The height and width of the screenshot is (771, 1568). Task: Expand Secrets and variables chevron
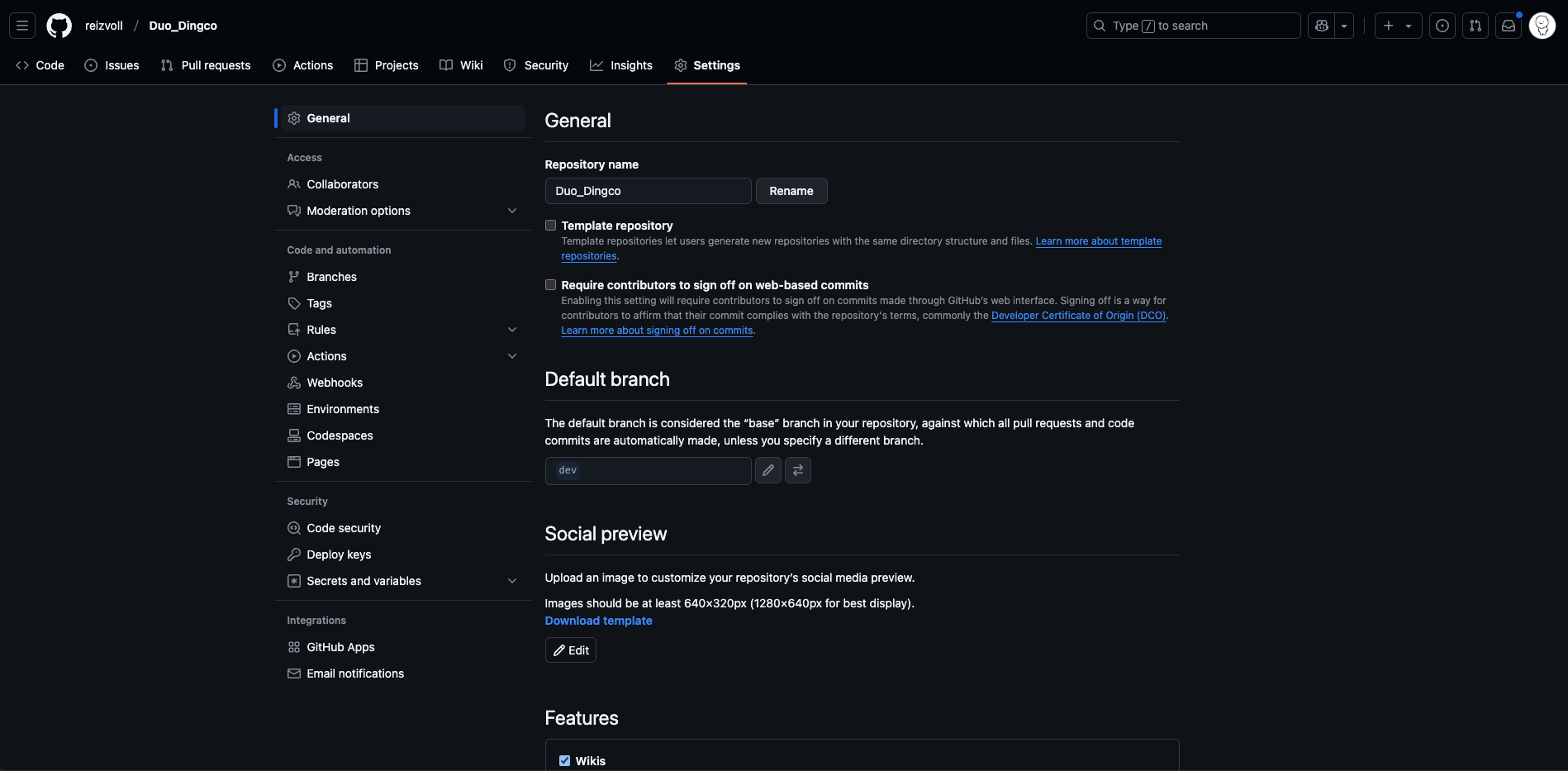pyautogui.click(x=512, y=581)
